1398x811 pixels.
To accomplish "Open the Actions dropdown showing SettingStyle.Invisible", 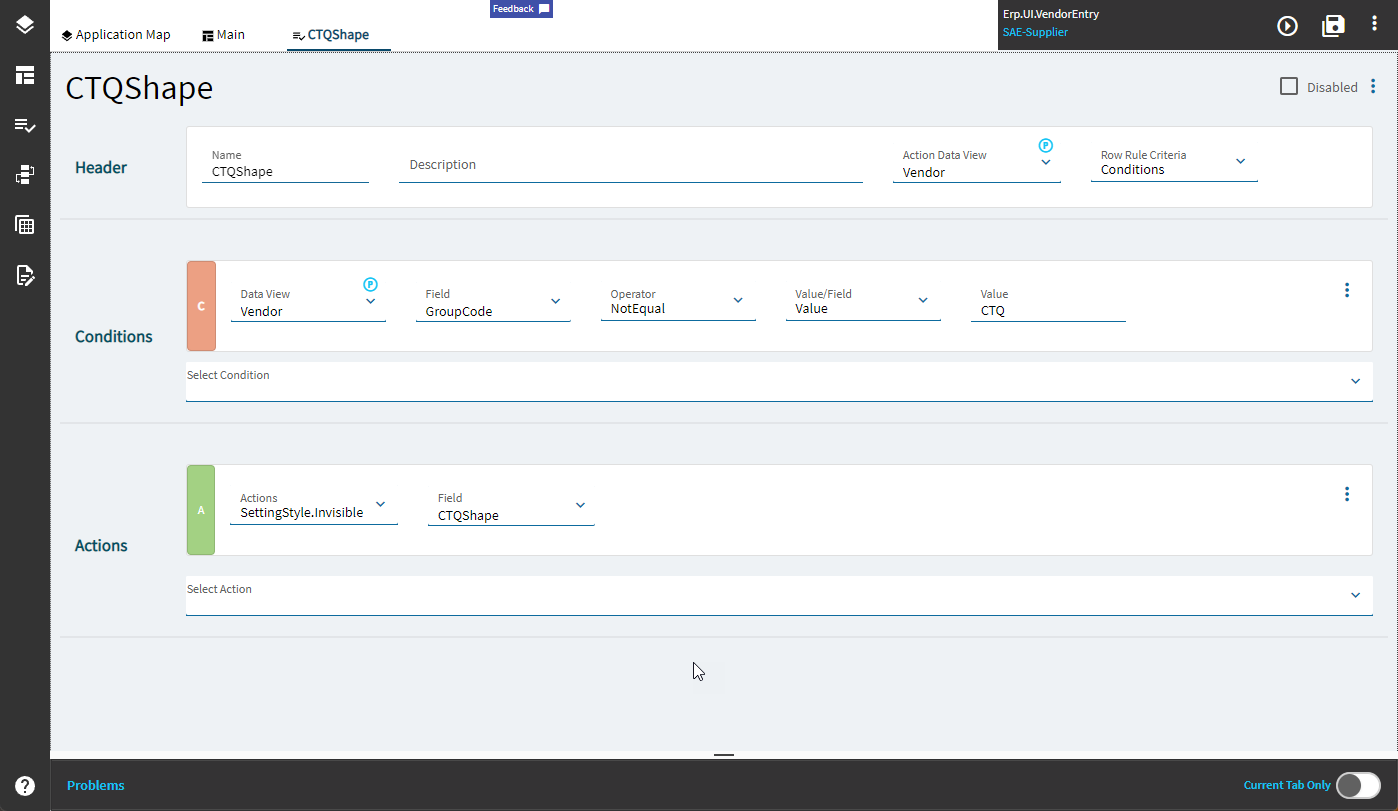I will (x=380, y=505).
